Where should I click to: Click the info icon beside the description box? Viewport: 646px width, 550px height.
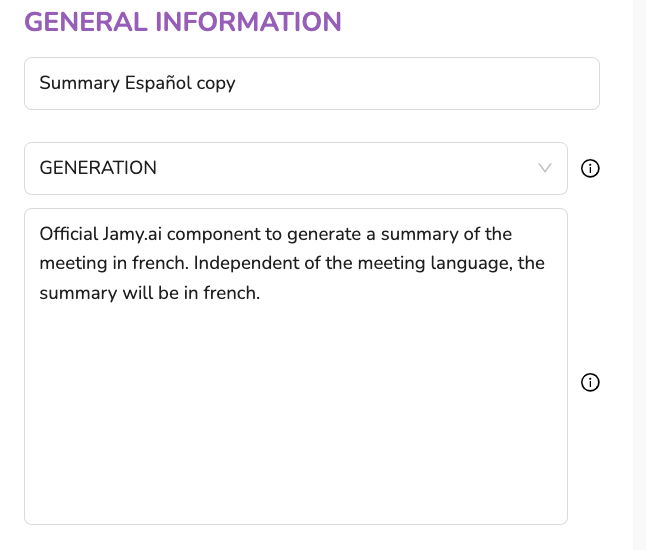tap(590, 383)
